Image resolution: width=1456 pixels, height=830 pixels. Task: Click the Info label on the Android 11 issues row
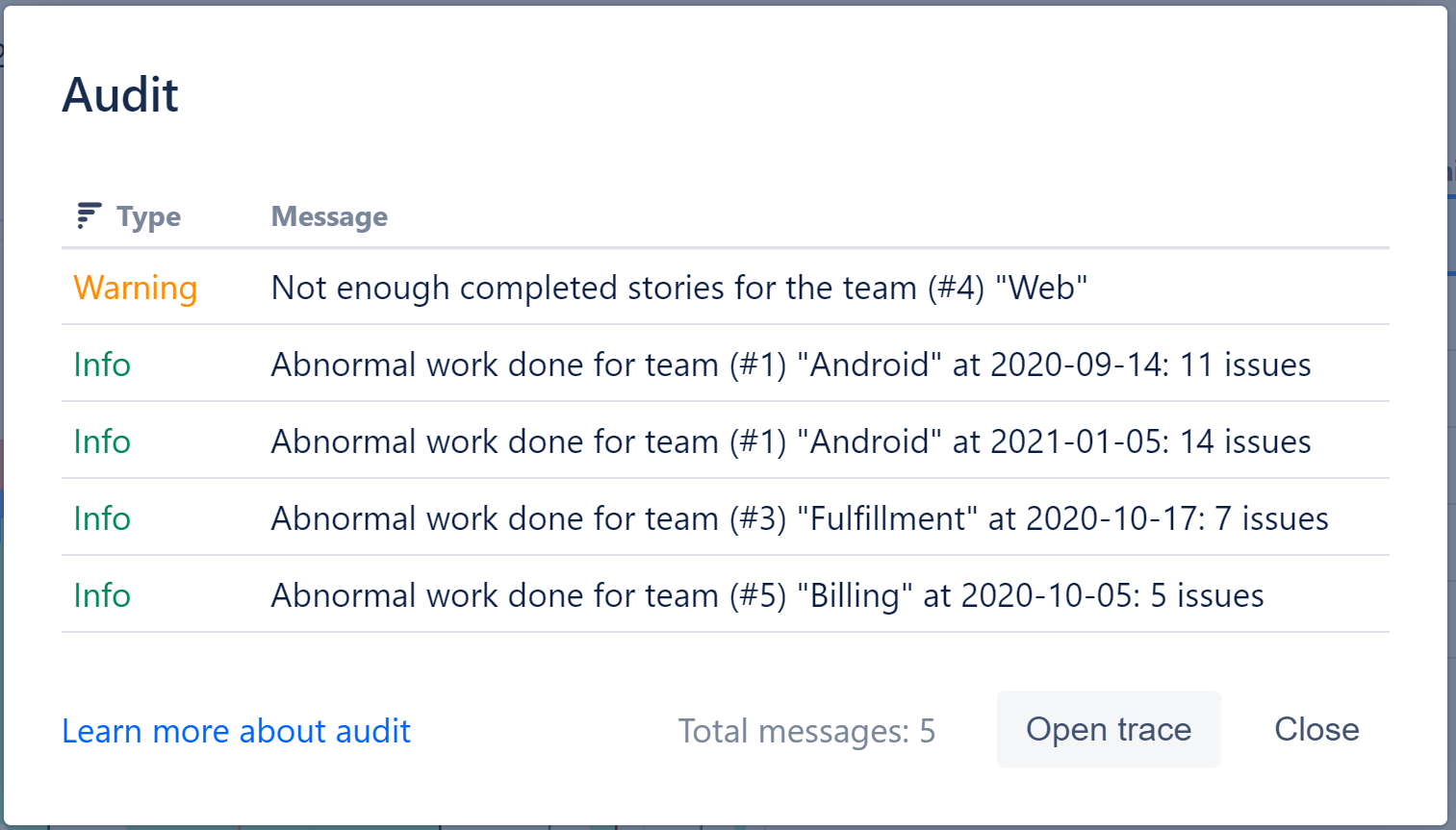coord(101,364)
